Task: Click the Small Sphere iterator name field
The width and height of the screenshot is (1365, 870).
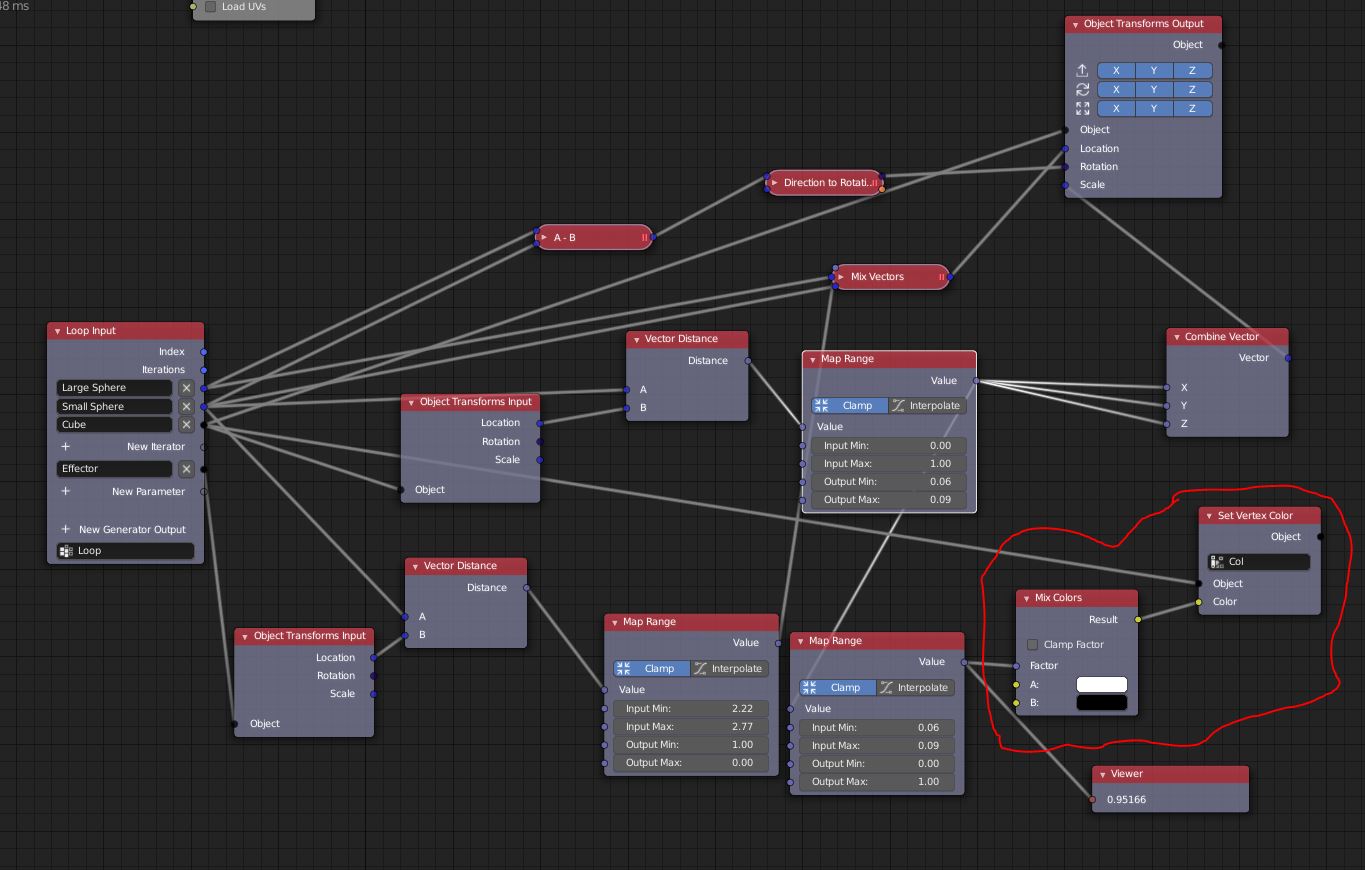Action: tap(113, 406)
